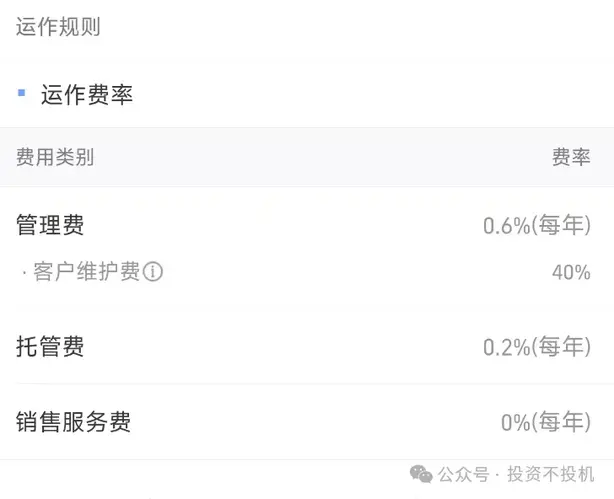Click the 费用类别 column header

55,157
